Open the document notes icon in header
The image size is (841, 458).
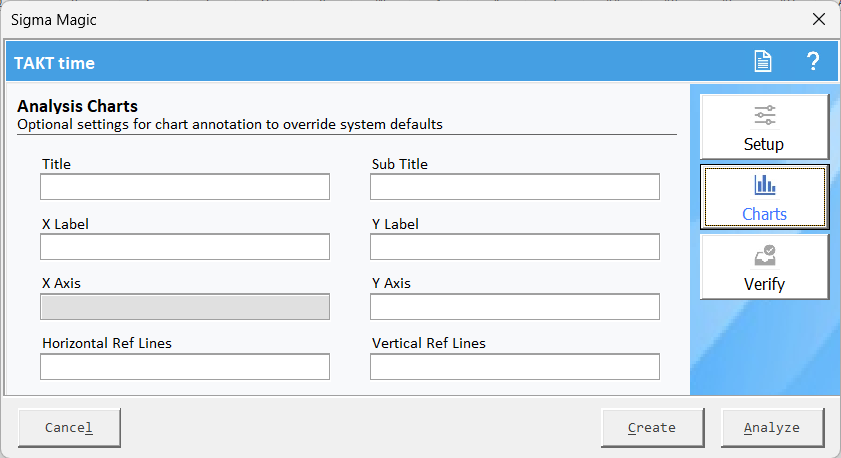pos(763,61)
